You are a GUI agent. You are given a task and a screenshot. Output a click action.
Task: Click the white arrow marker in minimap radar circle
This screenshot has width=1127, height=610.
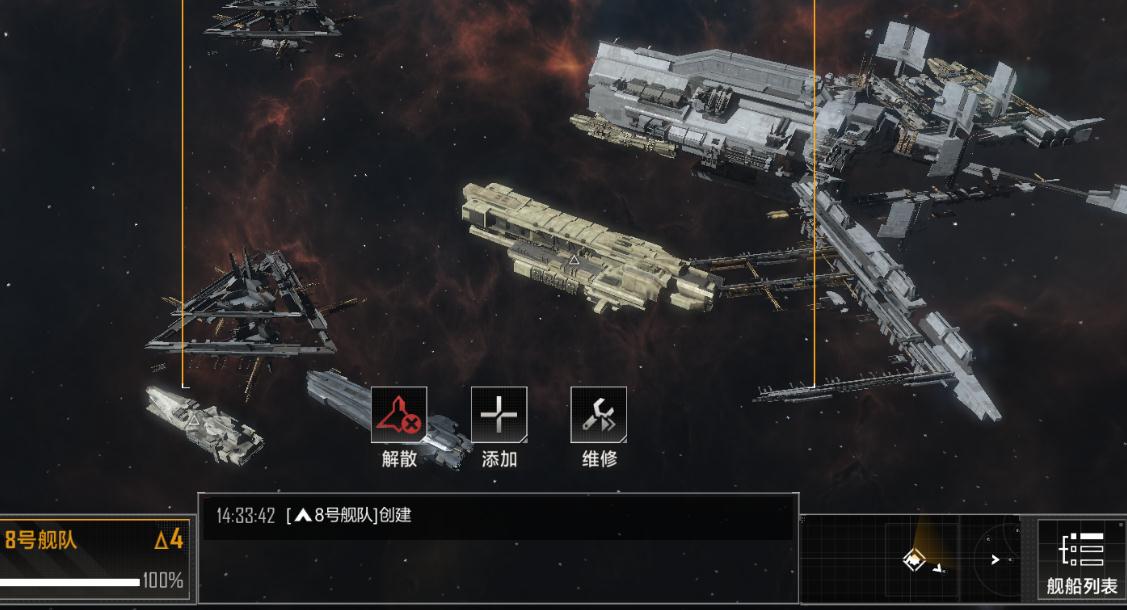[995, 559]
